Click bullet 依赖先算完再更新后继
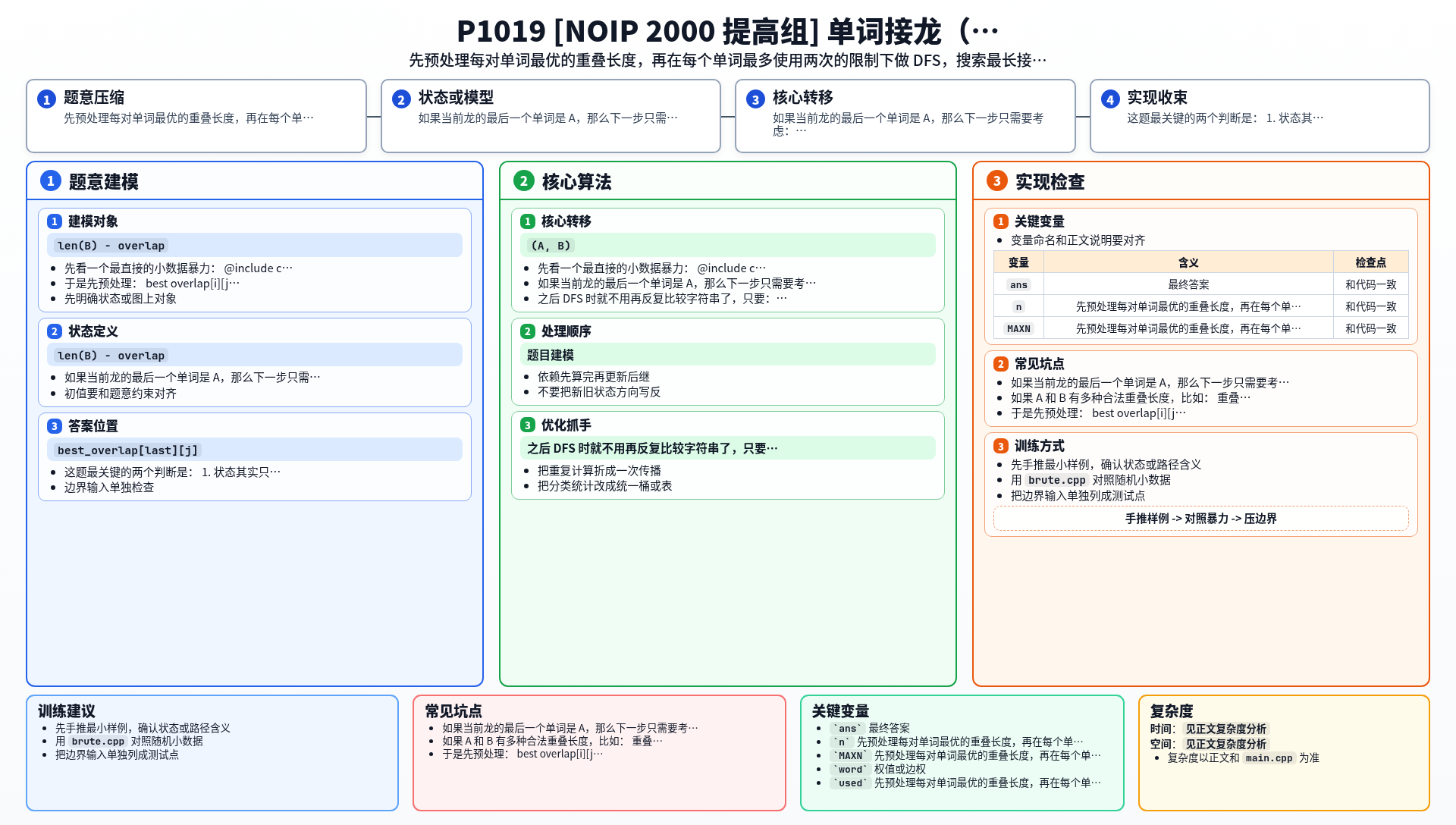This screenshot has height=825, width=1456. pyautogui.click(x=594, y=377)
